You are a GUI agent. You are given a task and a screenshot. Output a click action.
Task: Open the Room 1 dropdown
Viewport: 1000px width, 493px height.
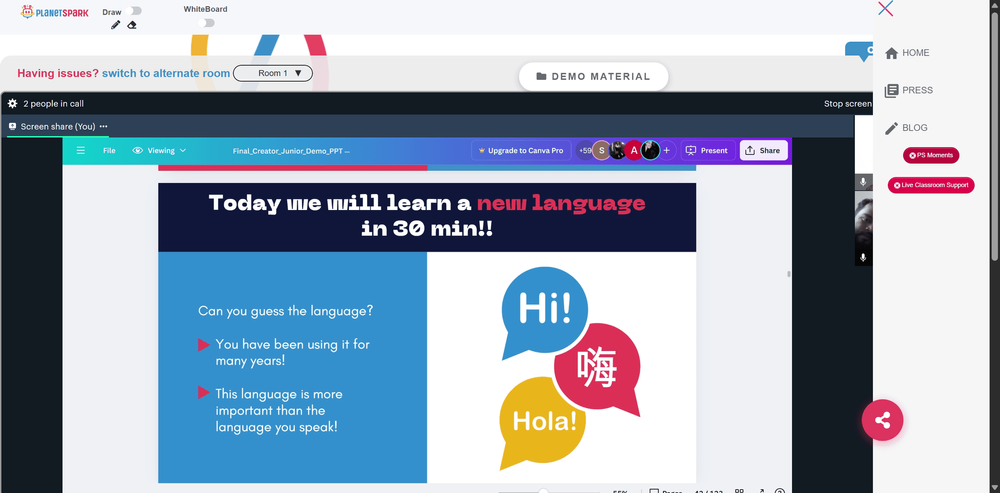(x=273, y=73)
